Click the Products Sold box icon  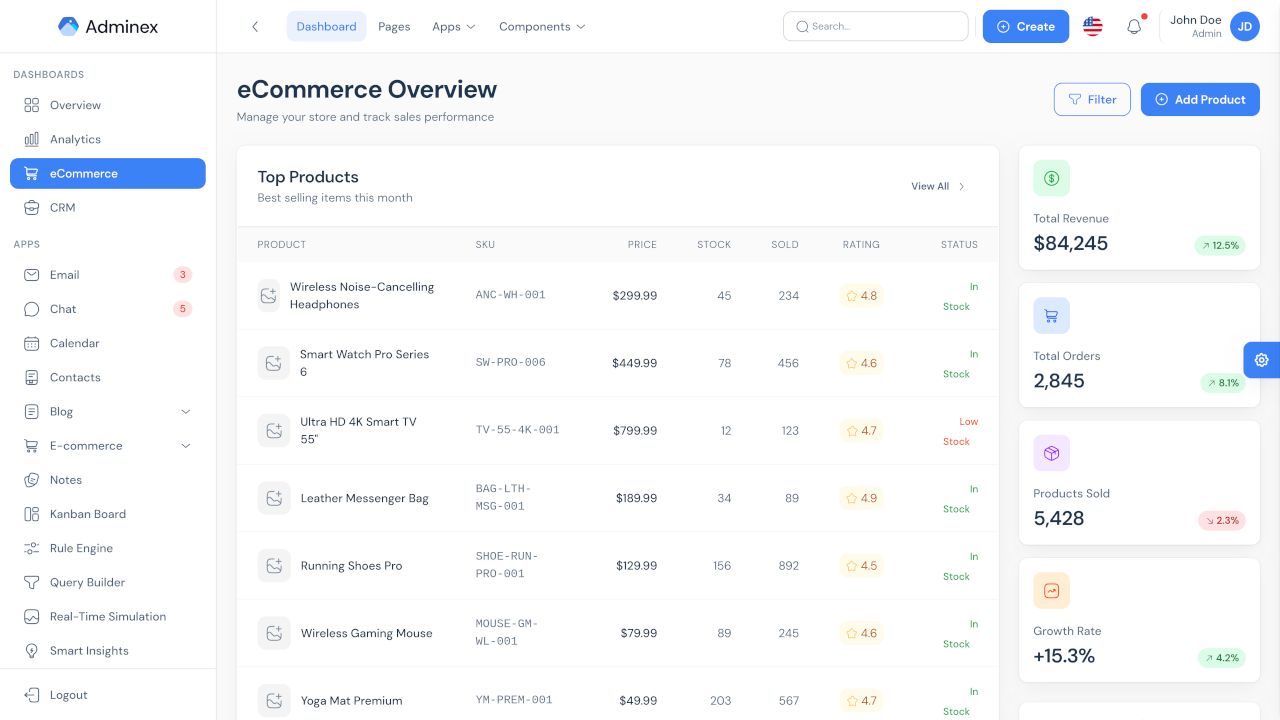point(1052,453)
